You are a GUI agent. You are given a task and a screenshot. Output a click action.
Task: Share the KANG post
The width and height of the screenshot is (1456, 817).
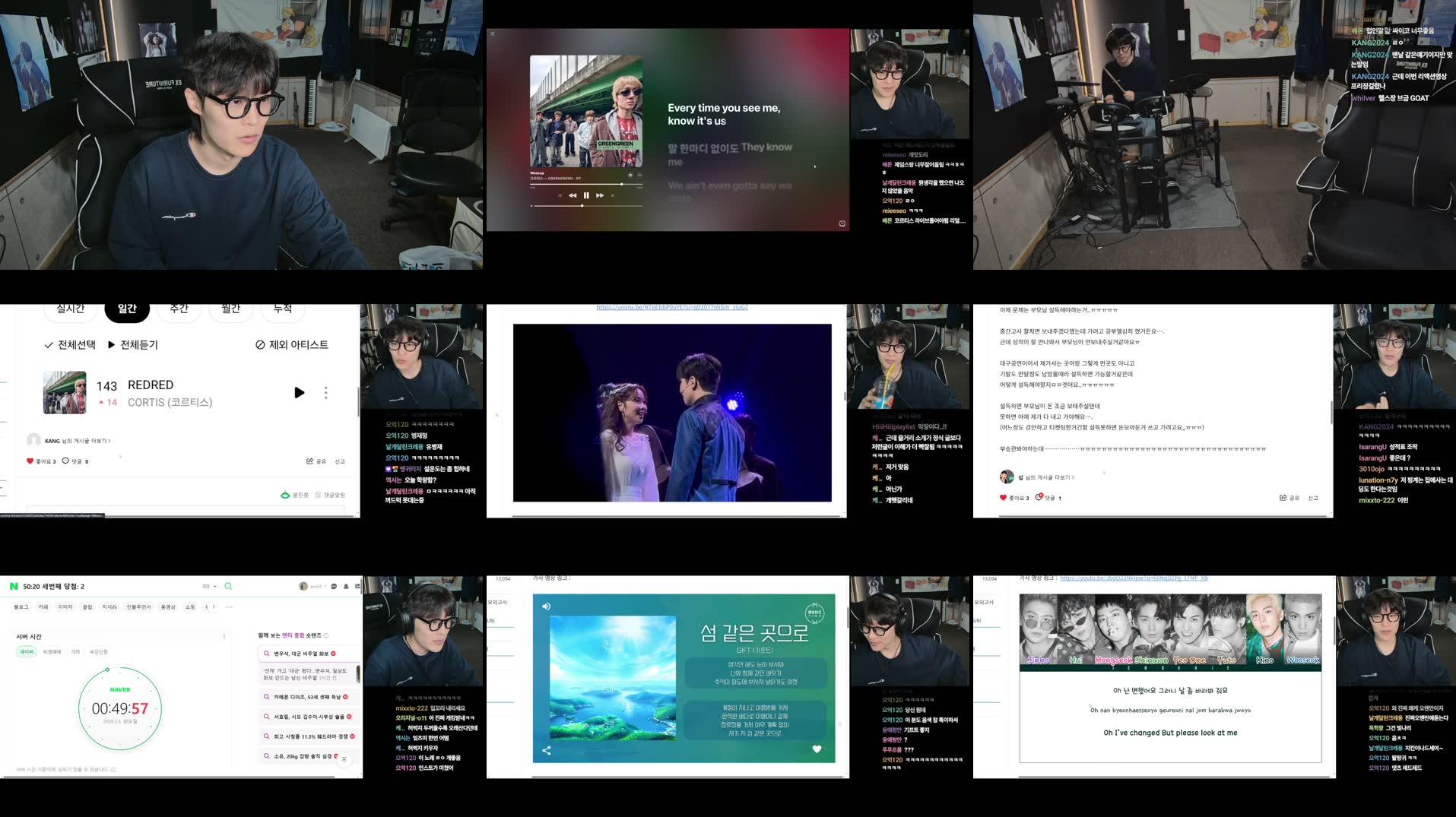[x=316, y=461]
